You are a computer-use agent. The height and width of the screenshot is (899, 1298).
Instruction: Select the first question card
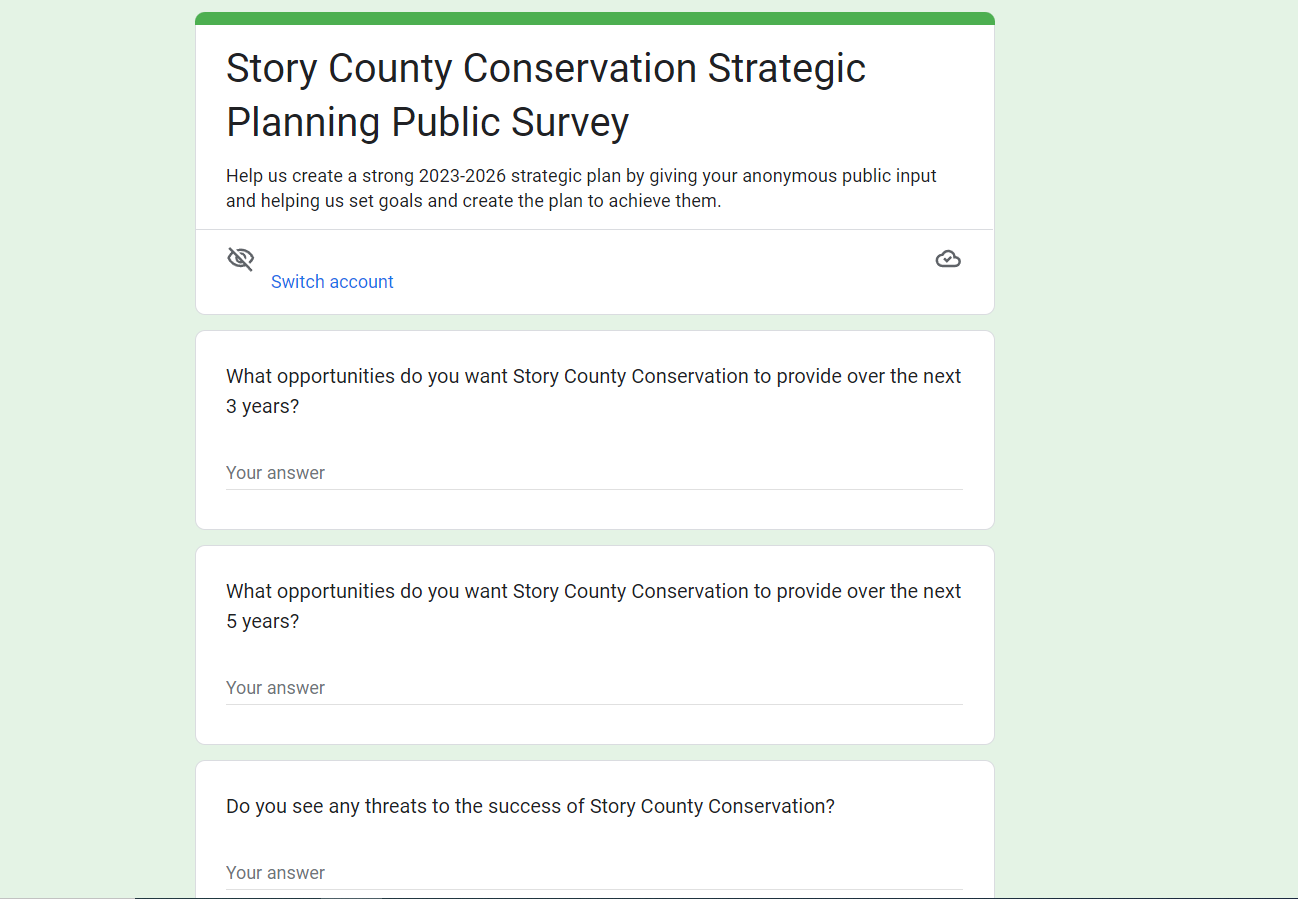click(594, 430)
